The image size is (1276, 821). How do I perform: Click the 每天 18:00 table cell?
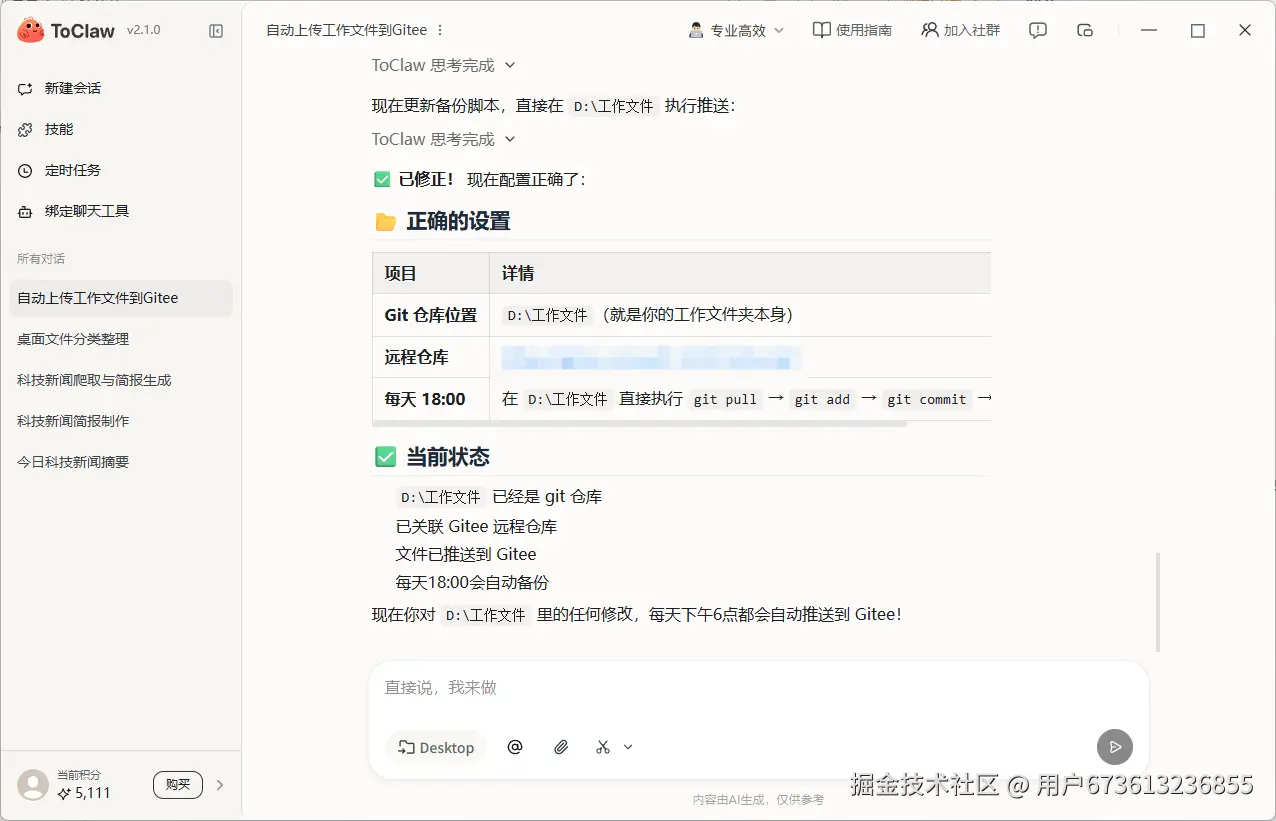[x=431, y=399]
